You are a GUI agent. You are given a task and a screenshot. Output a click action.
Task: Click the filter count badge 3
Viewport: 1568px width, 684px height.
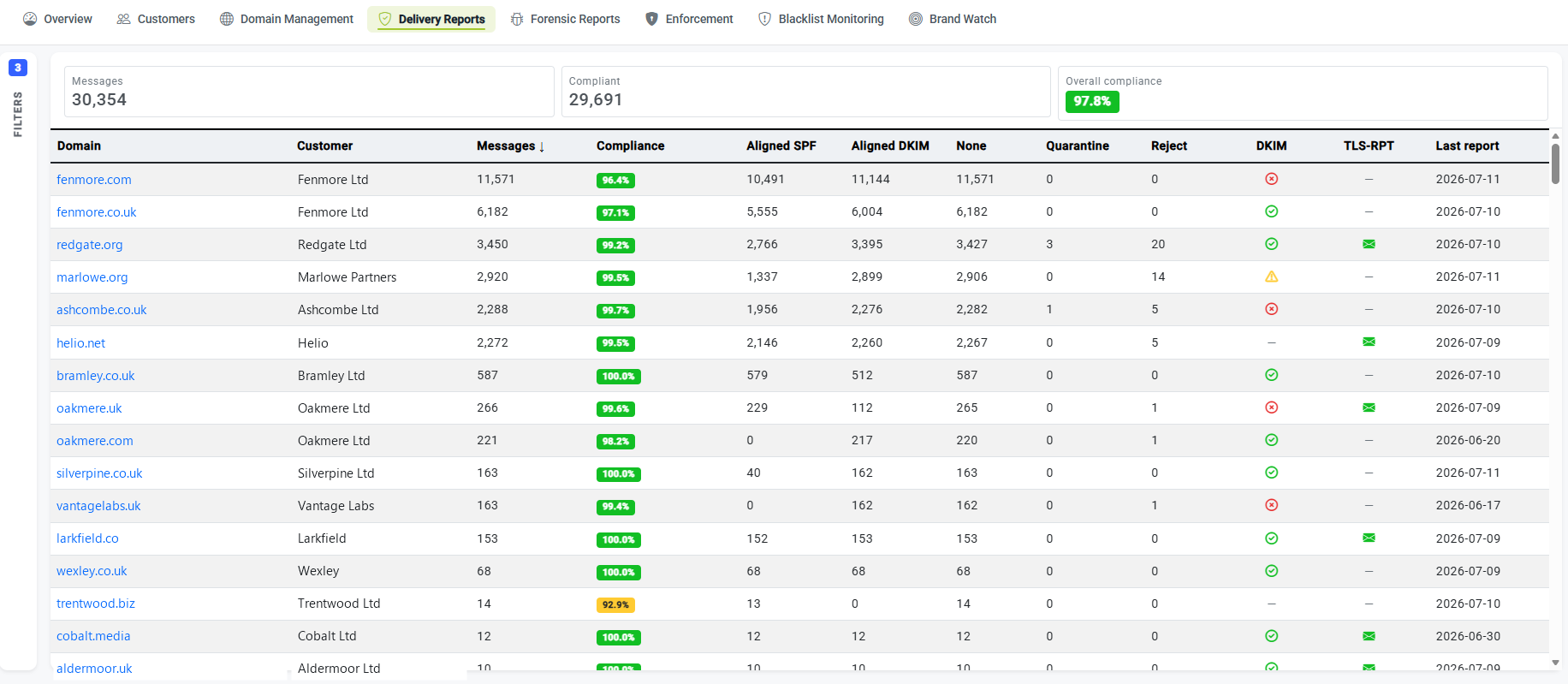pos(18,68)
